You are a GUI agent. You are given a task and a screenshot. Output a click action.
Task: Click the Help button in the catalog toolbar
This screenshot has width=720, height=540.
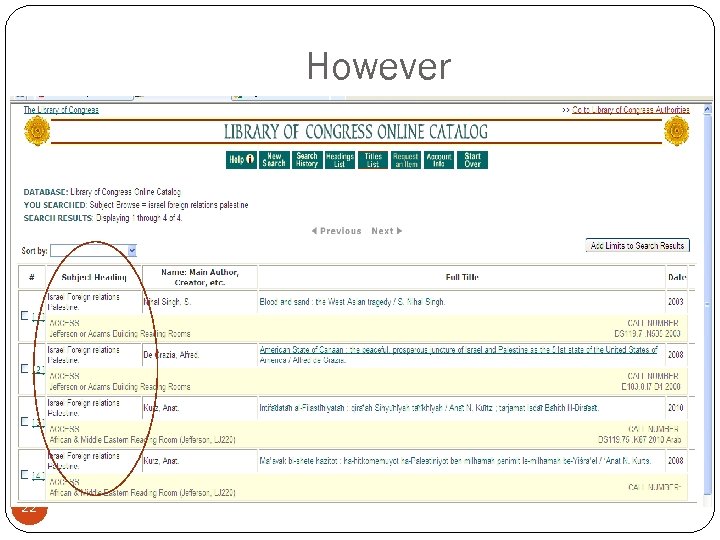tap(242, 160)
